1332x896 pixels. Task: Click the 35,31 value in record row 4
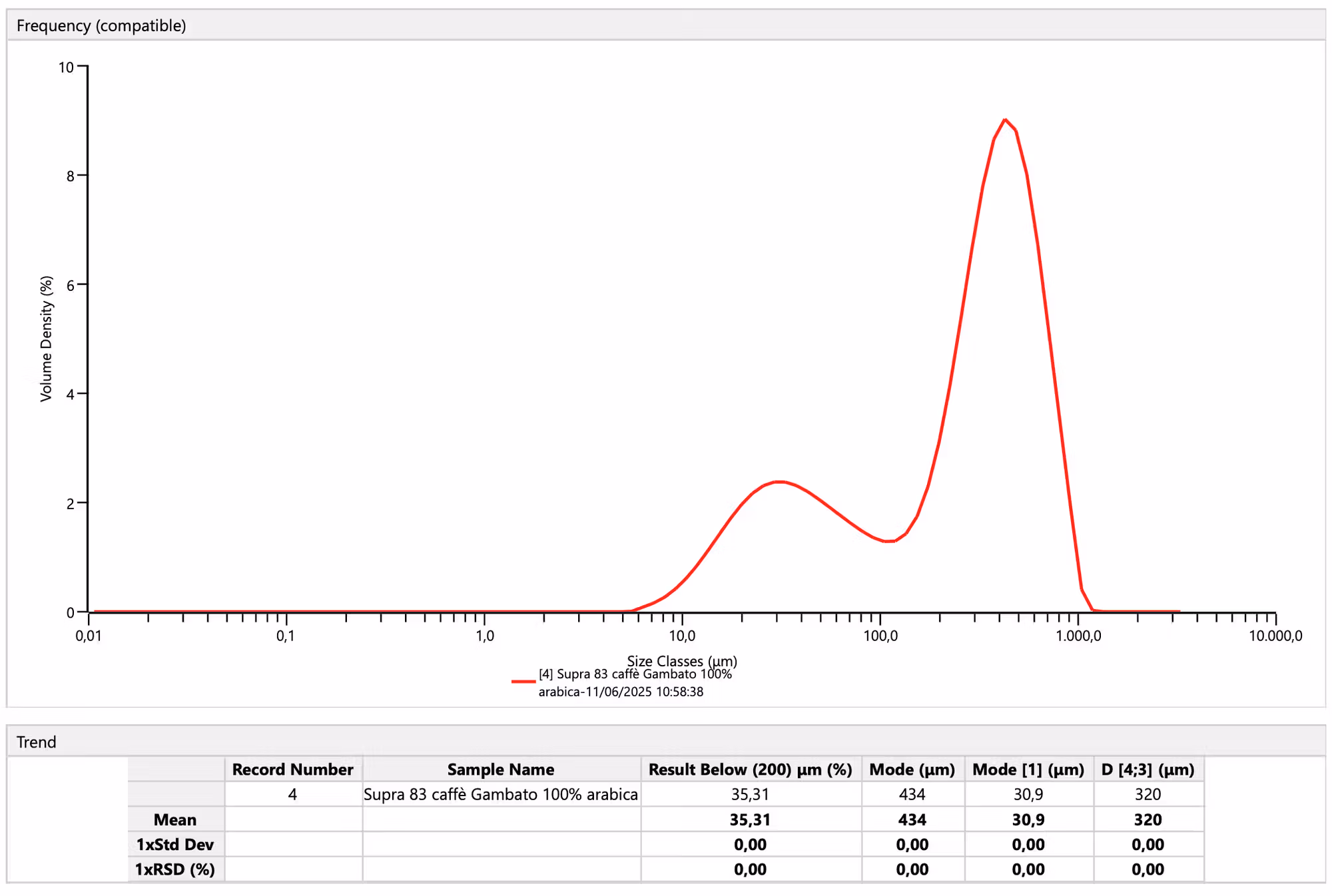point(750,794)
